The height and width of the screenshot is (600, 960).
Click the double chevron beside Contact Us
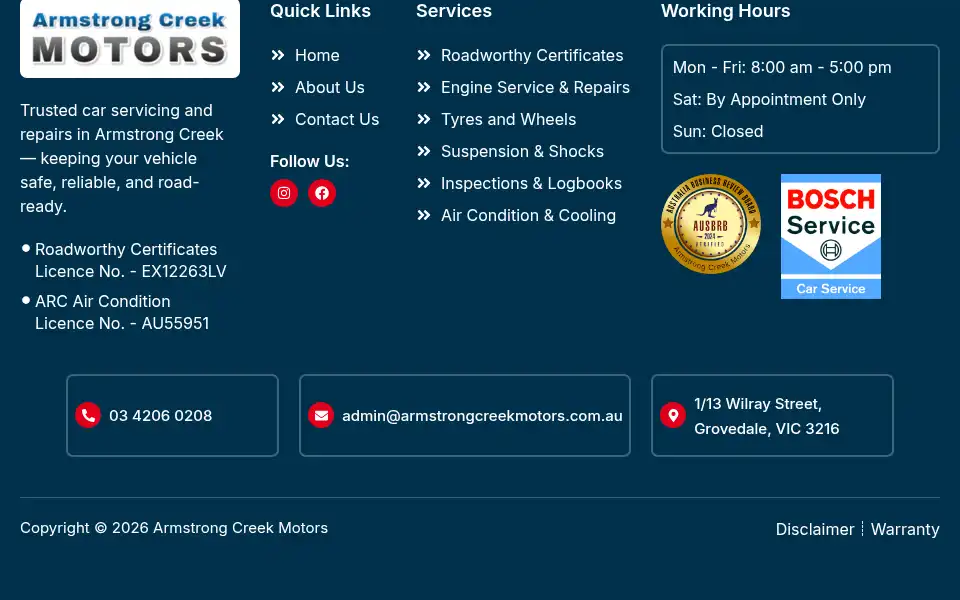pyautogui.click(x=278, y=119)
